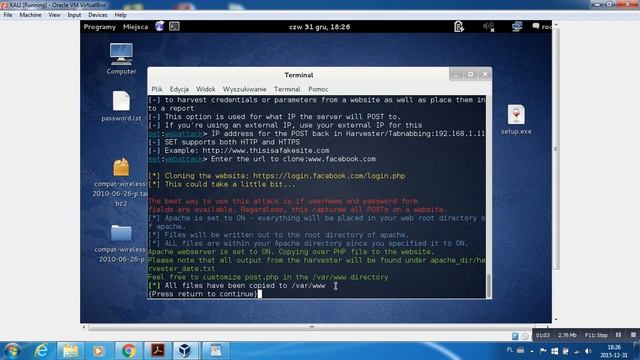Image resolution: width=640 pixels, height=360 pixels.
Task: Click the login.facebook.com URL in terminal
Action: (329, 176)
